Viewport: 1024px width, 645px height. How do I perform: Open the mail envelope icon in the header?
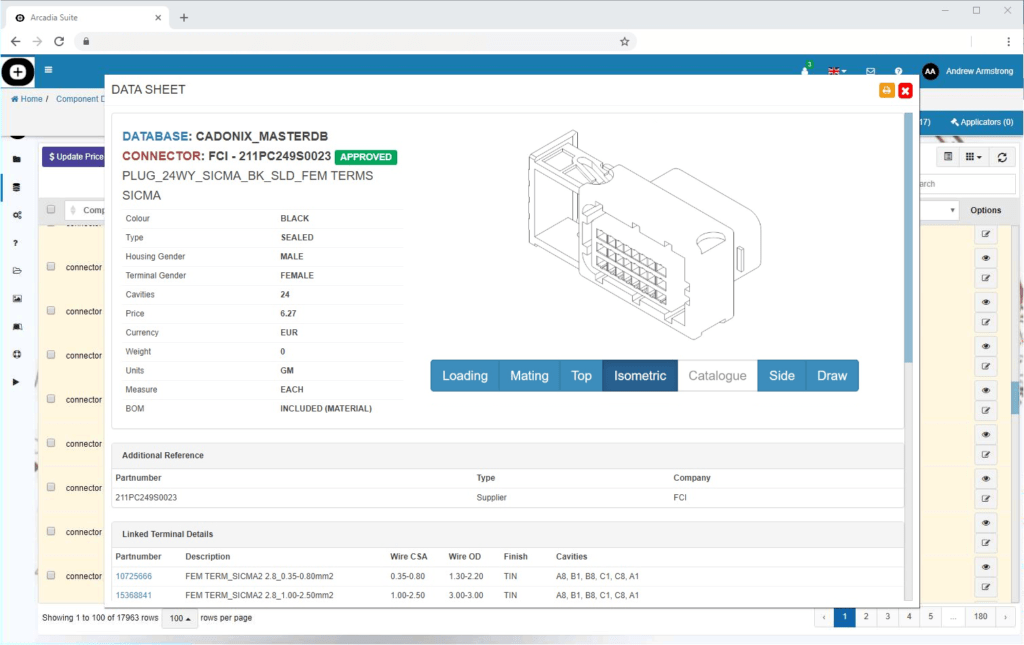tap(870, 71)
